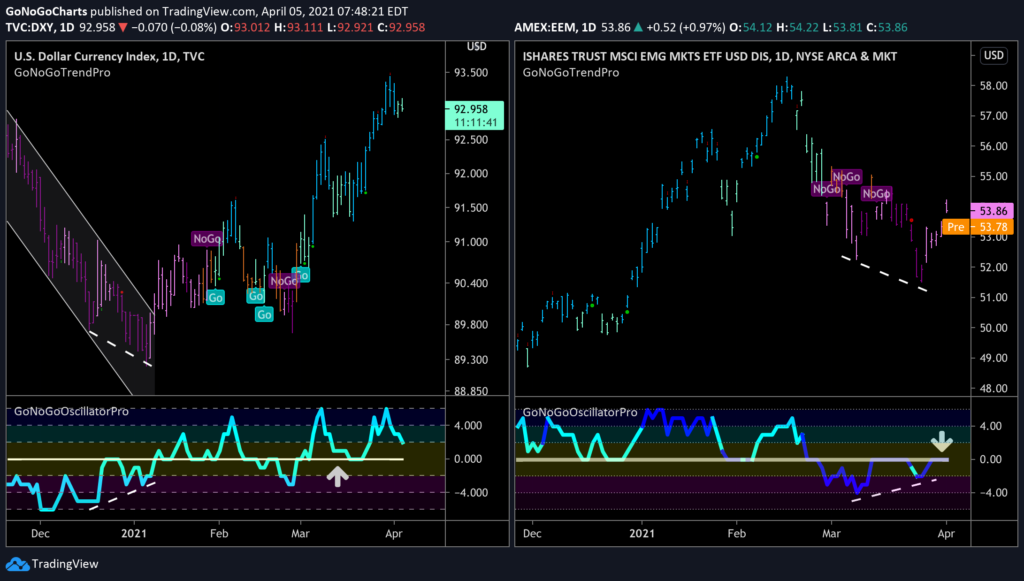Click the Feb date on DXY time axis

click(x=219, y=533)
